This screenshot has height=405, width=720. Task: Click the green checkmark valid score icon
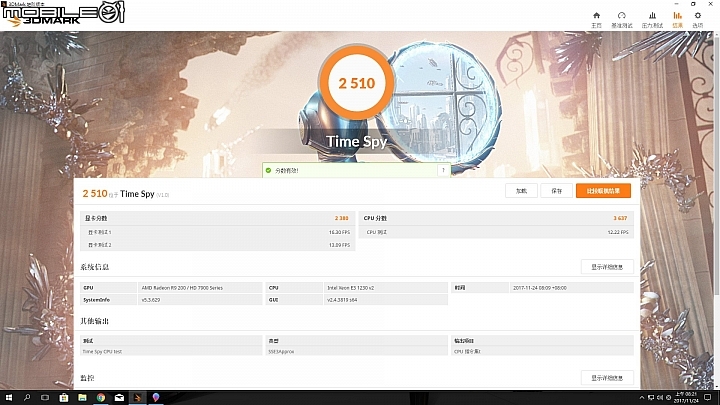click(x=269, y=170)
